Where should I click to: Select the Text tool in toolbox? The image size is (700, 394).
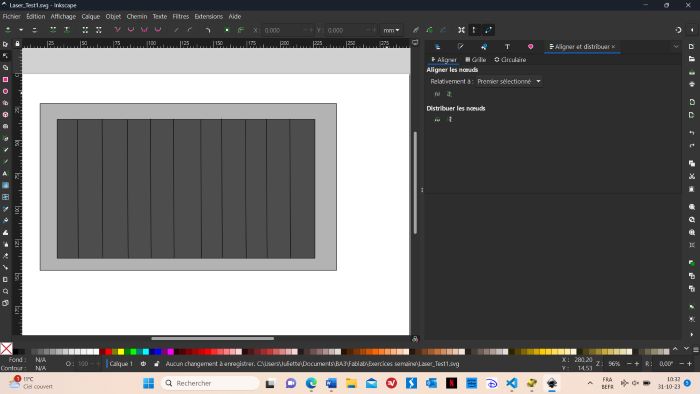click(x=5, y=174)
